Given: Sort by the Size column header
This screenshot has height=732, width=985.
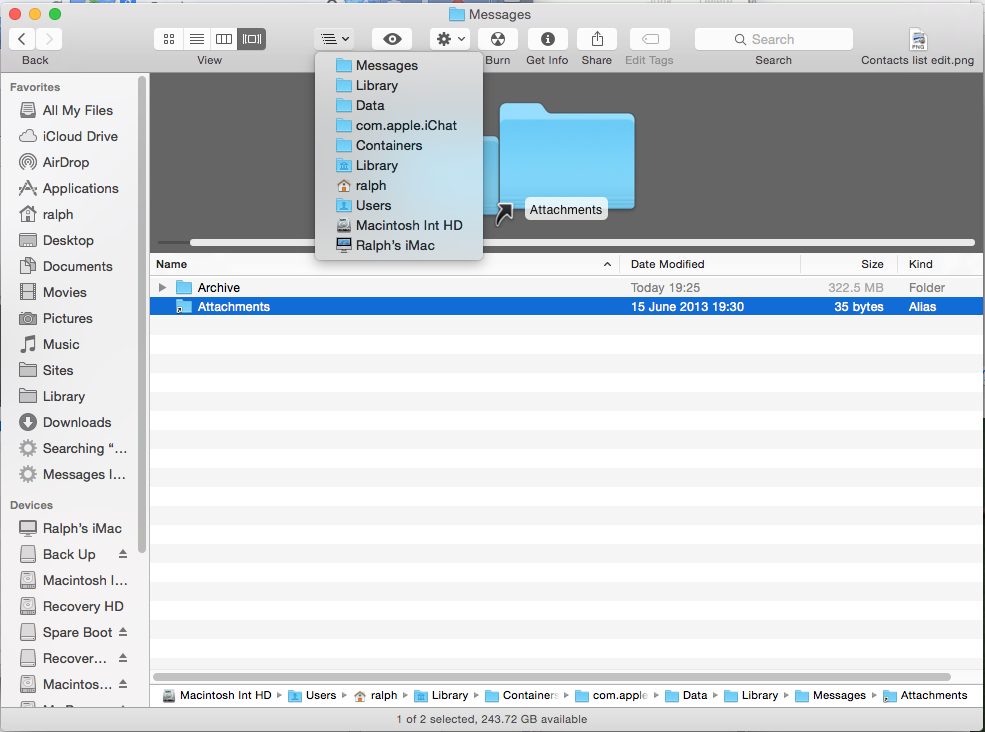Looking at the screenshot, I should 849,264.
